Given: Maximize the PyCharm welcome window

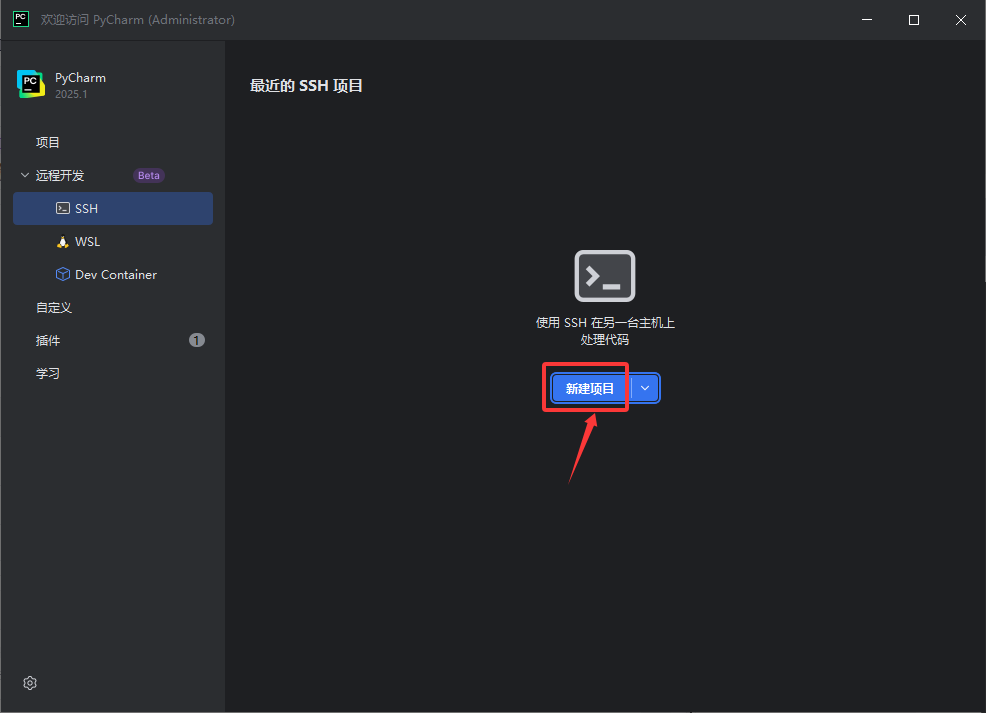Looking at the screenshot, I should pyautogui.click(x=914, y=19).
